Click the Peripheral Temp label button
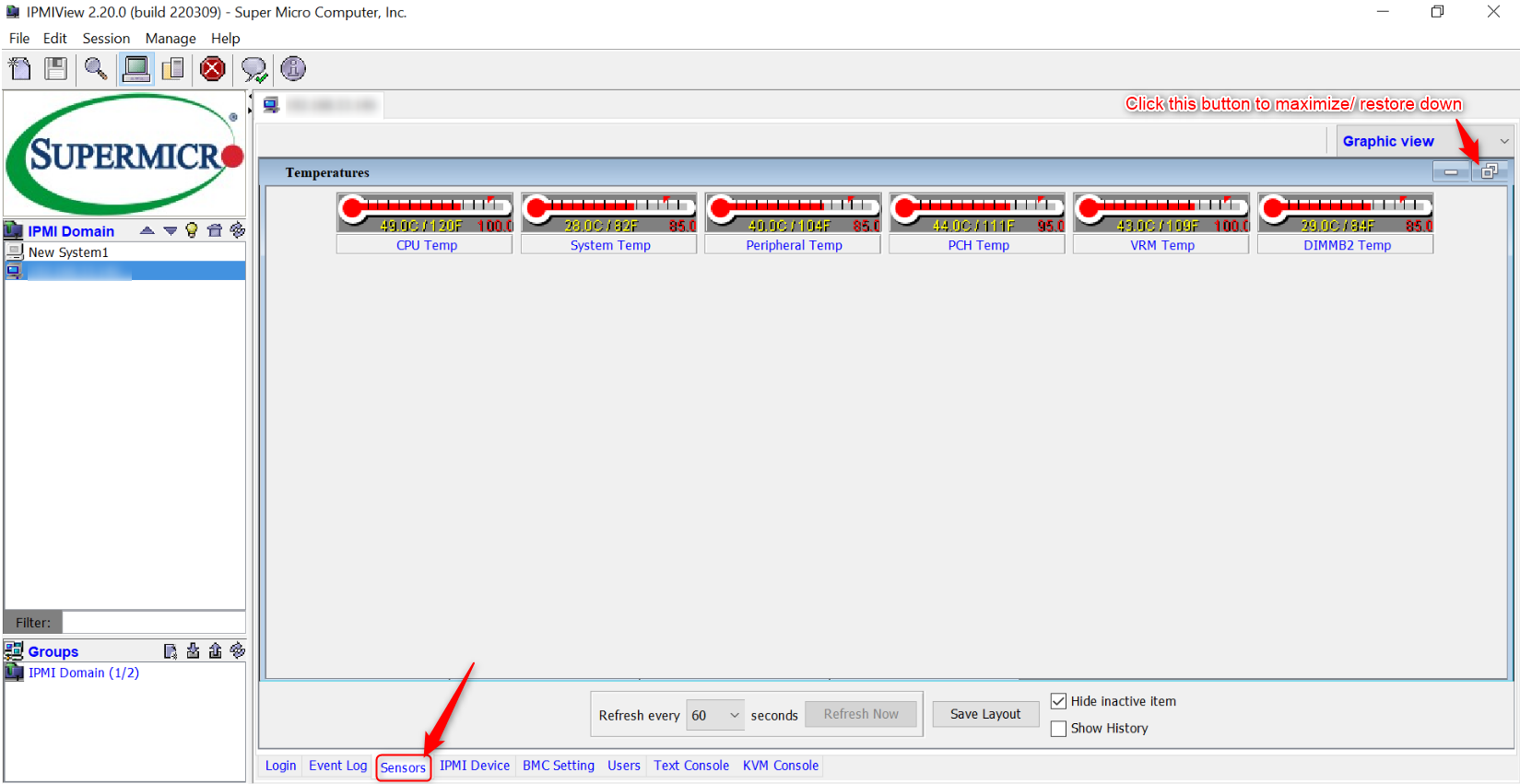The height and width of the screenshot is (784, 1520). [793, 245]
